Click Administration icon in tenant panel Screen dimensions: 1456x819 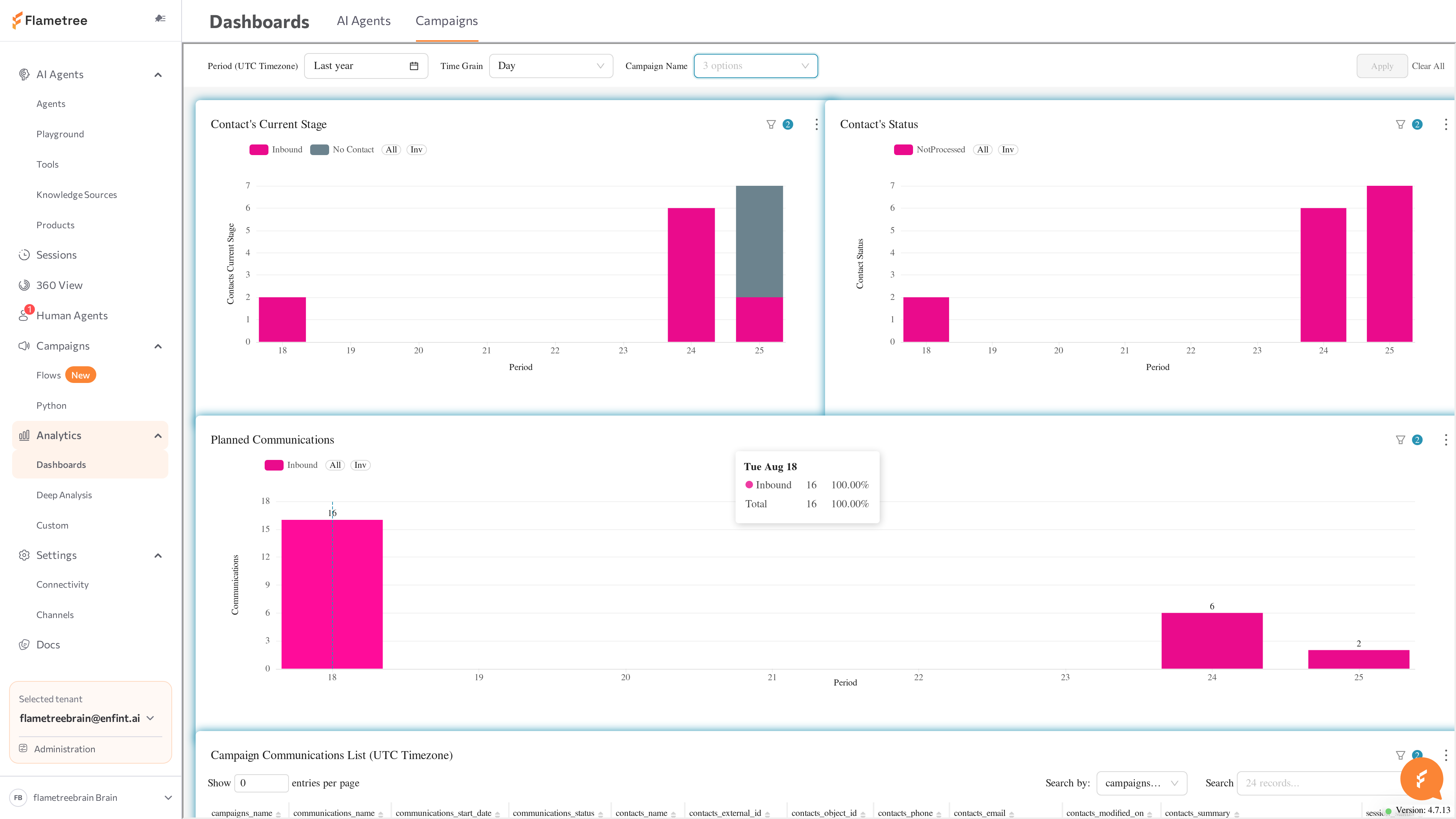click(x=23, y=748)
